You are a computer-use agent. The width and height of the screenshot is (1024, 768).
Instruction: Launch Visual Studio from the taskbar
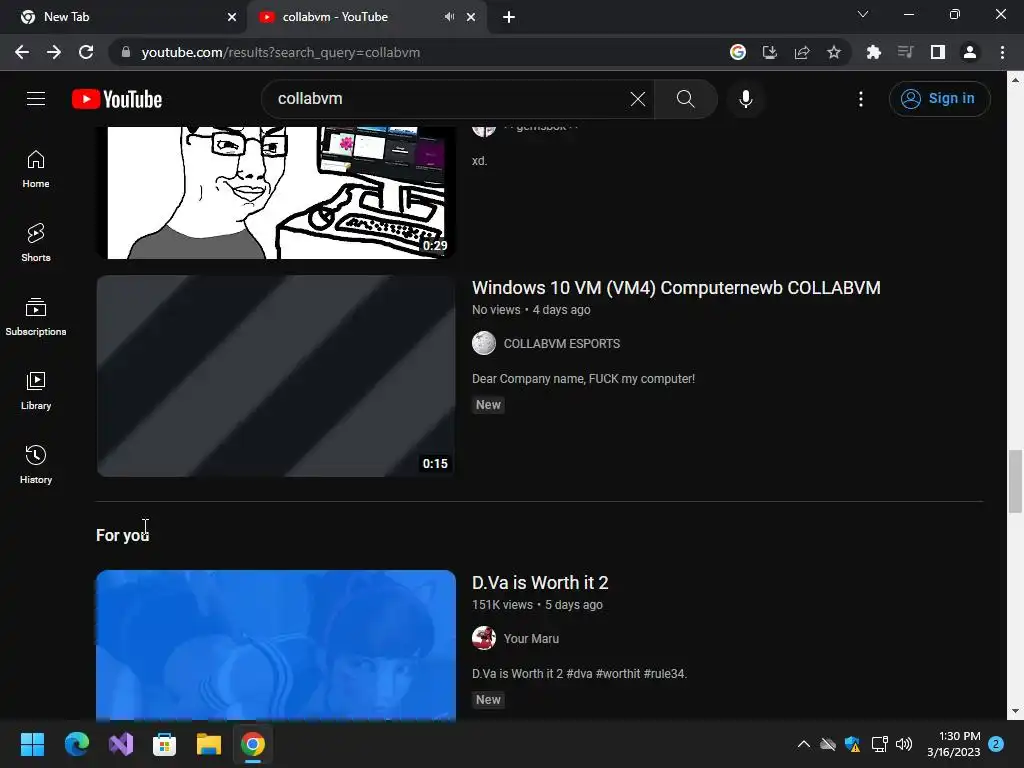coord(121,744)
